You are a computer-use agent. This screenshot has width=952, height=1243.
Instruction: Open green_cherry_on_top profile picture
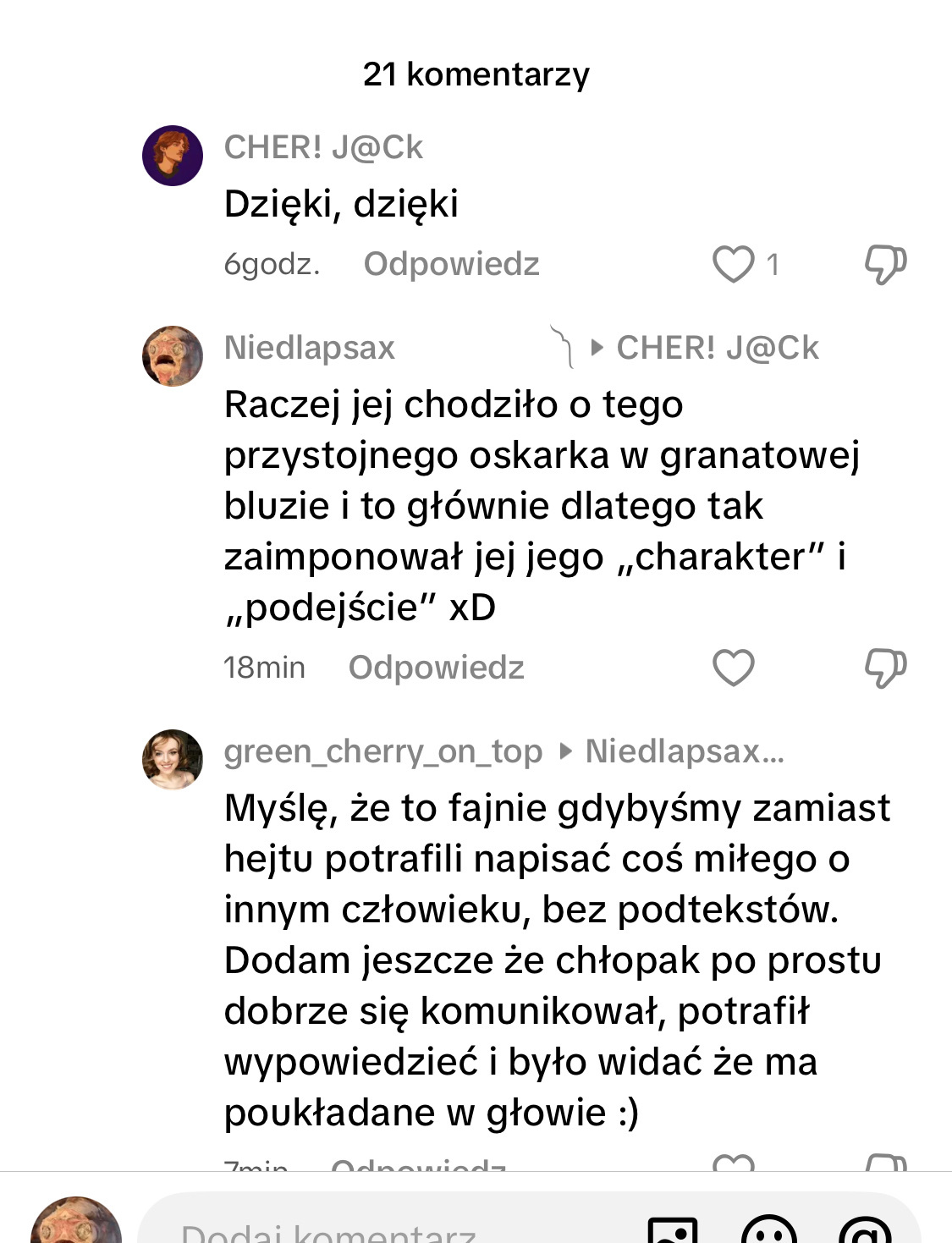[173, 760]
